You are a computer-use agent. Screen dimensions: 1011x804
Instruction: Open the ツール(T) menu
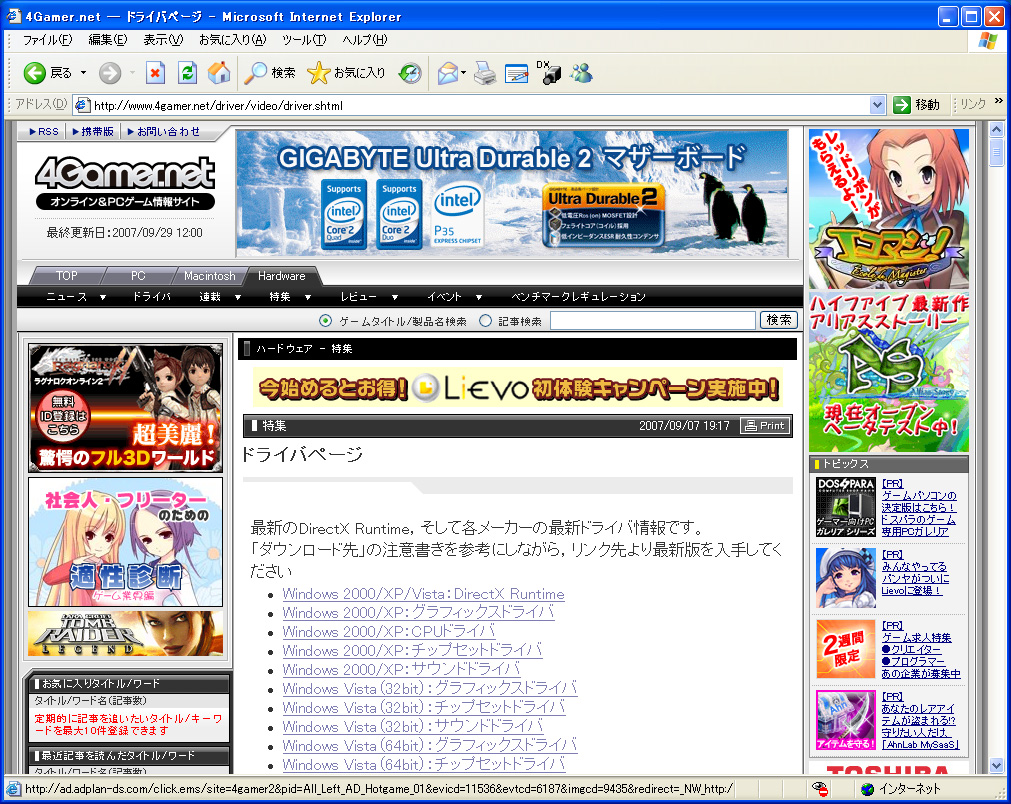click(x=304, y=40)
